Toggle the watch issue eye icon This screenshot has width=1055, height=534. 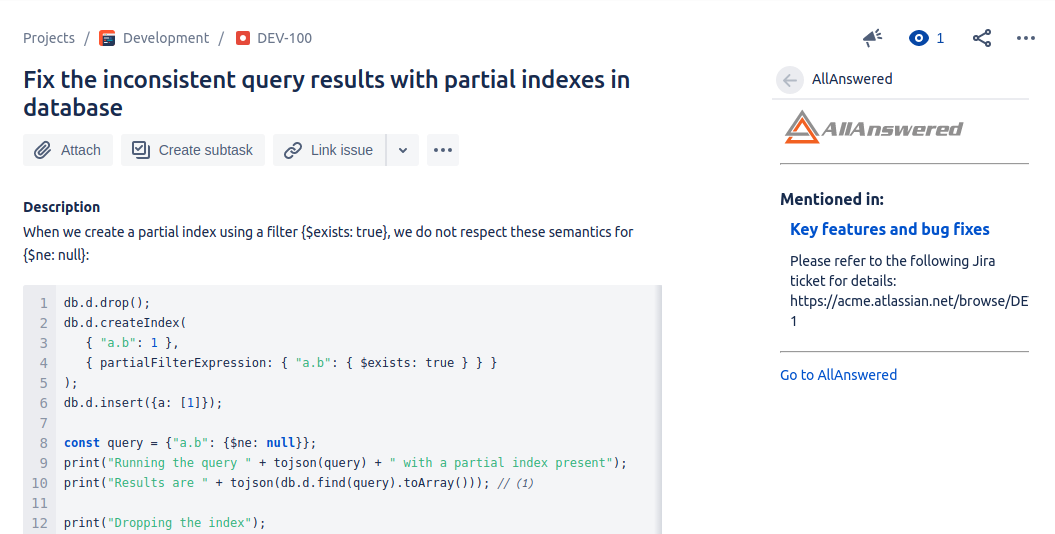[x=918, y=38]
